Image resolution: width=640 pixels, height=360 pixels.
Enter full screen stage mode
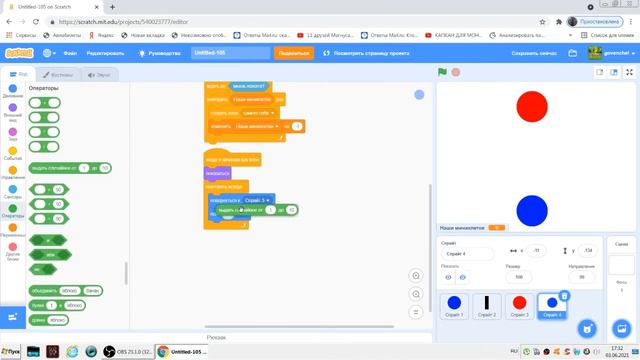point(629,72)
